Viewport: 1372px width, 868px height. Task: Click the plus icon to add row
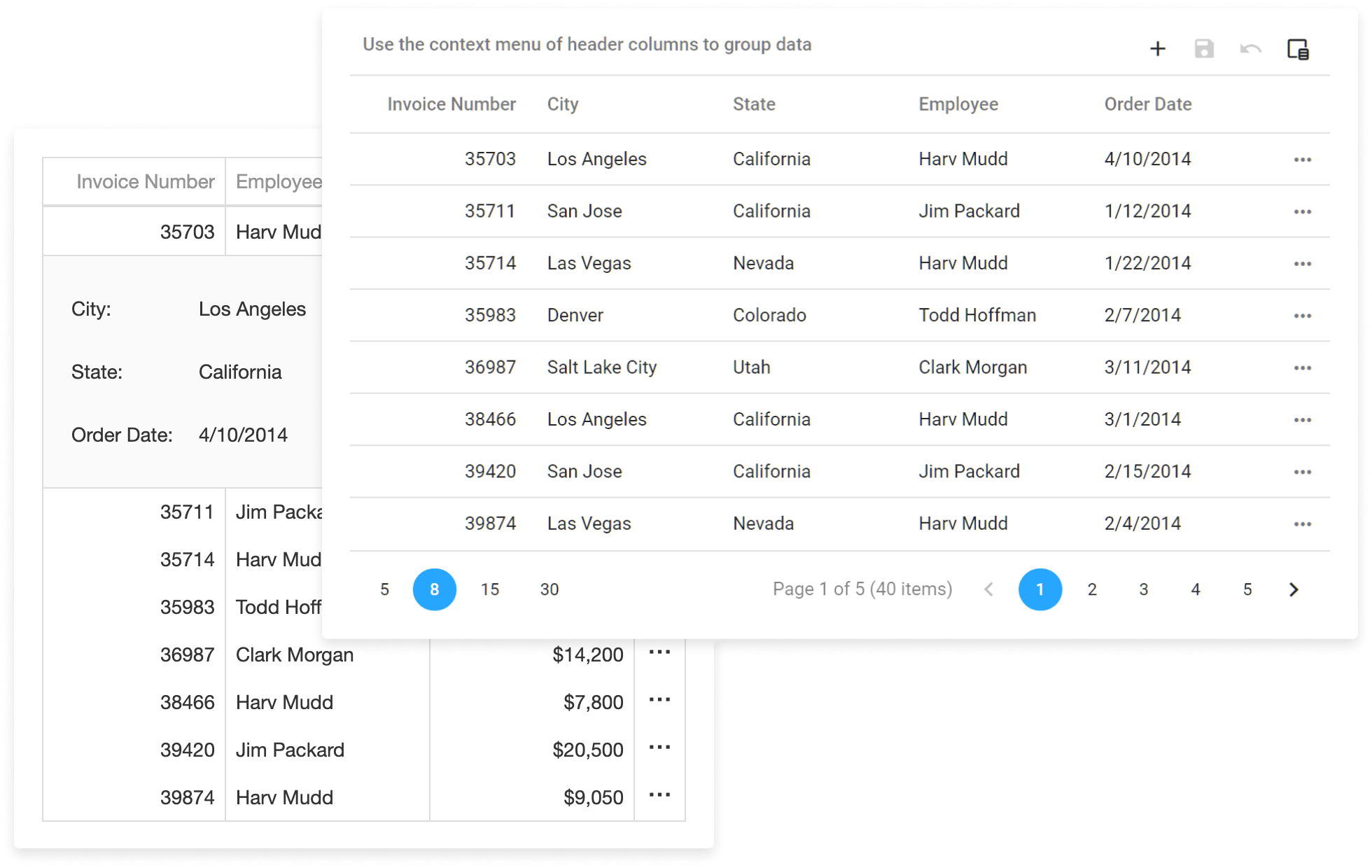(x=1158, y=49)
